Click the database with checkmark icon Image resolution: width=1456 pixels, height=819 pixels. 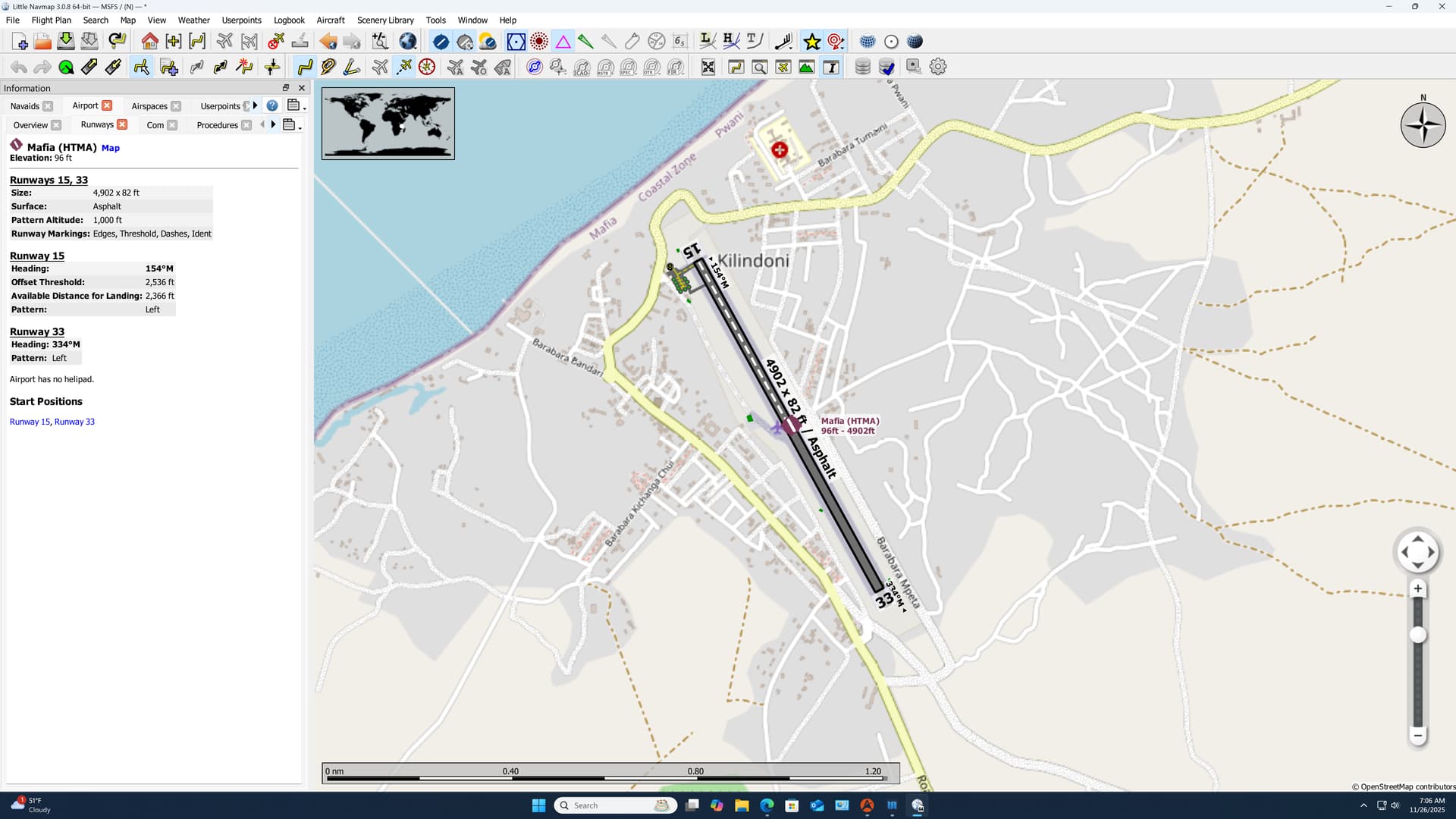click(x=886, y=67)
